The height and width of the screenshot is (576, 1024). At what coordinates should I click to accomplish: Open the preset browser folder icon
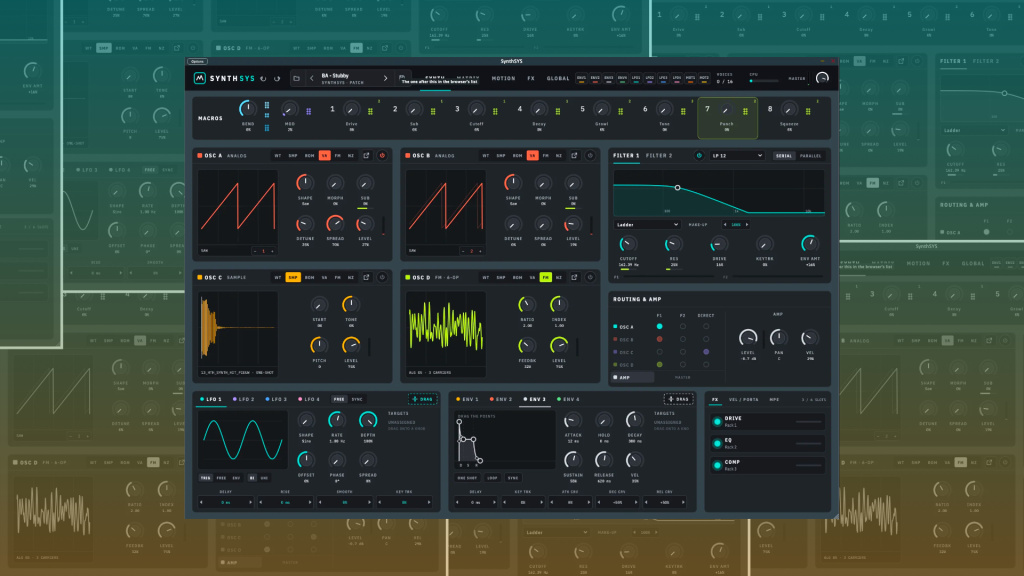click(296, 78)
